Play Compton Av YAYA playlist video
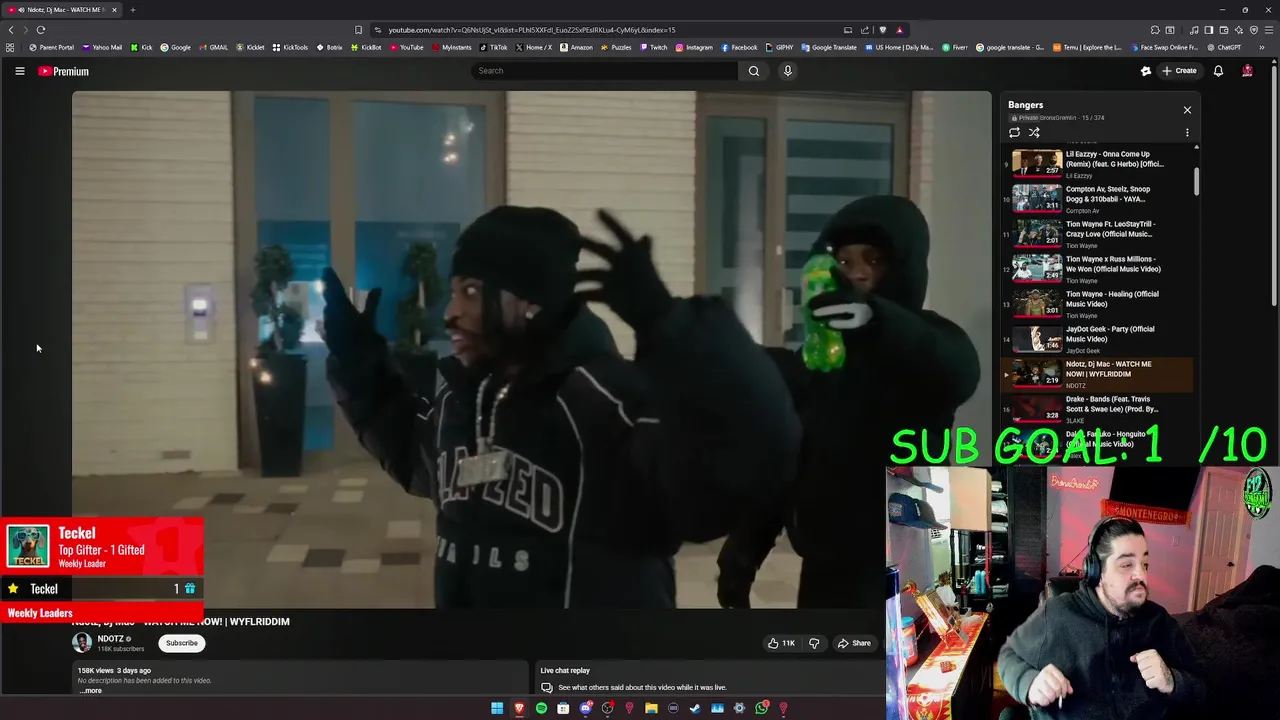 pos(1097,199)
